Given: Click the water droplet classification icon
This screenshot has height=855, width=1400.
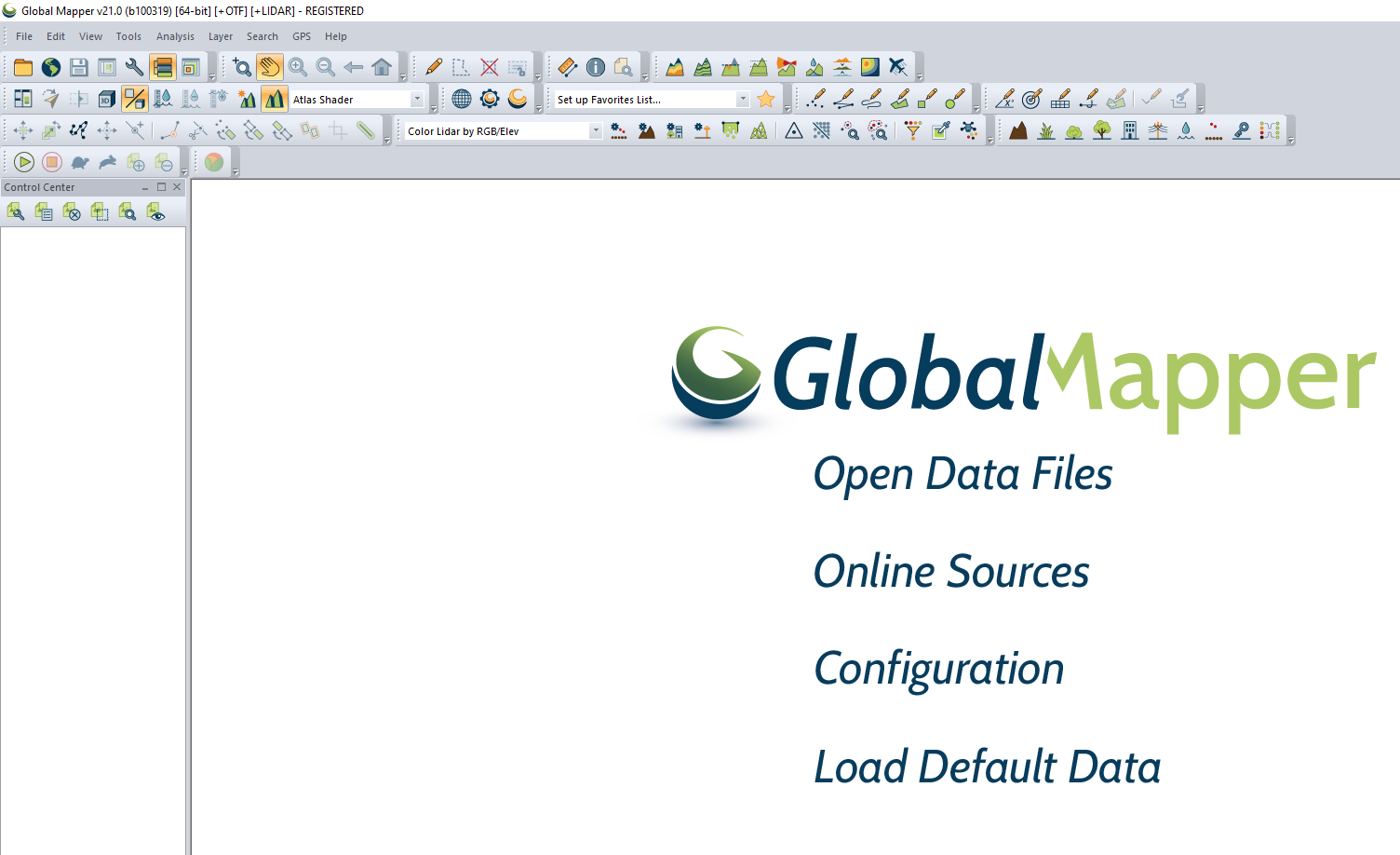Looking at the screenshot, I should pyautogui.click(x=1186, y=130).
